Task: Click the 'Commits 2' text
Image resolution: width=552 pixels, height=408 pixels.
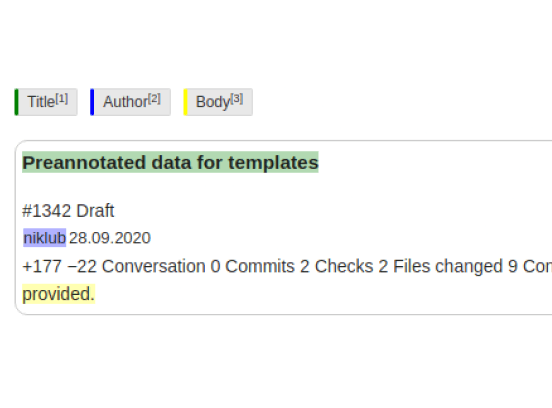Action: [268, 266]
